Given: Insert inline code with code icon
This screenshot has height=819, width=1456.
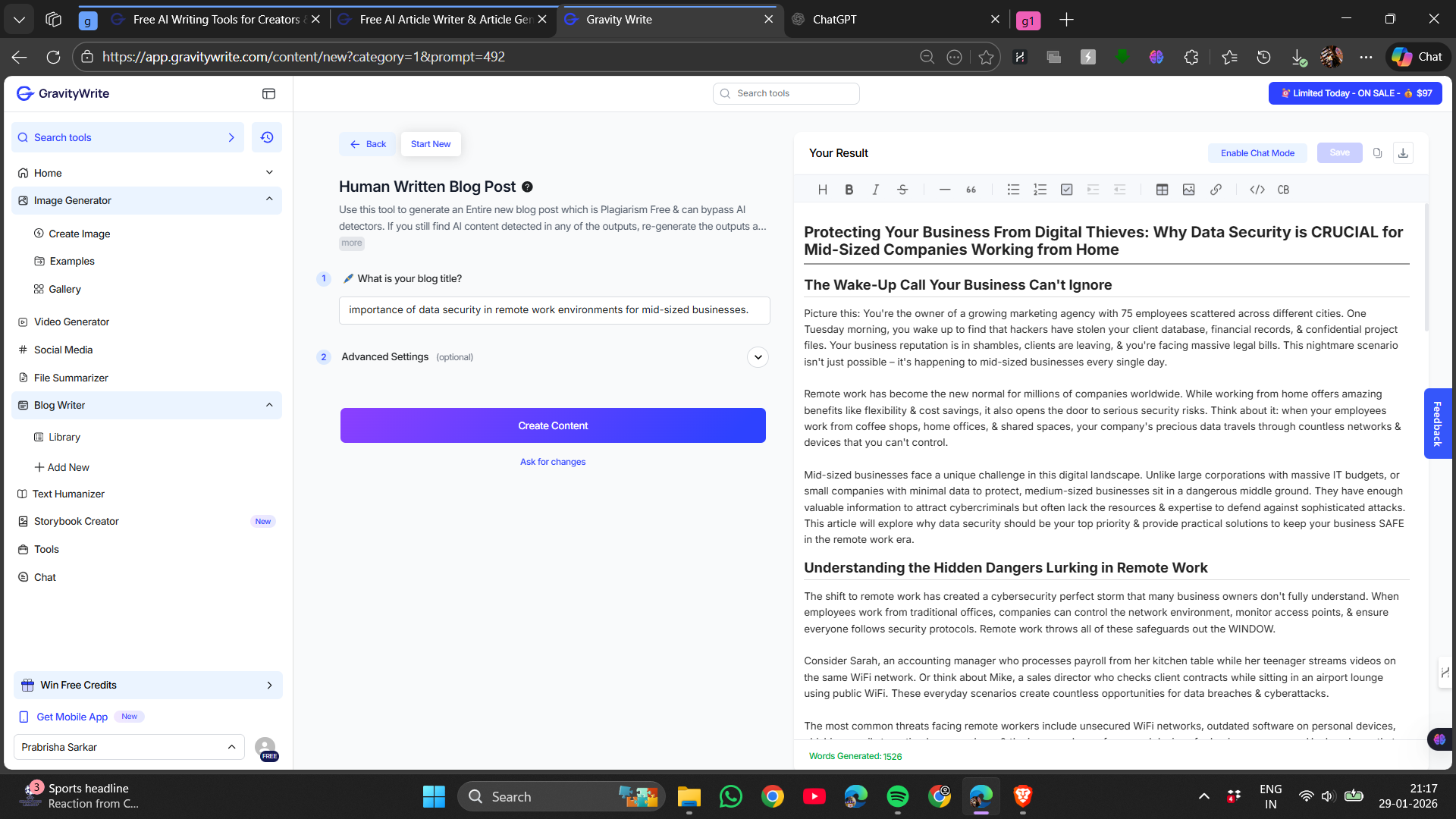Looking at the screenshot, I should [1257, 190].
